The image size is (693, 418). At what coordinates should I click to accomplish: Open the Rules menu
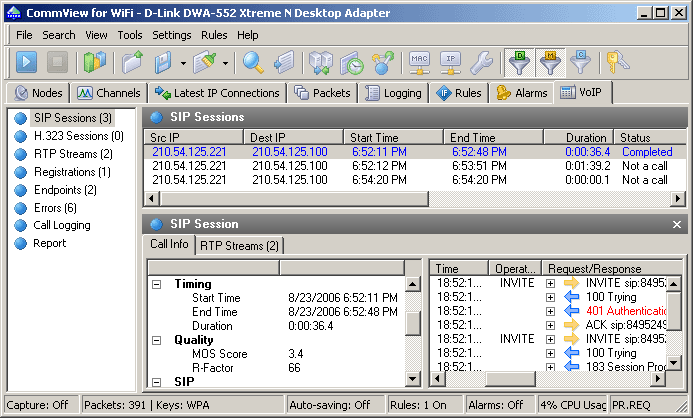[x=214, y=35]
